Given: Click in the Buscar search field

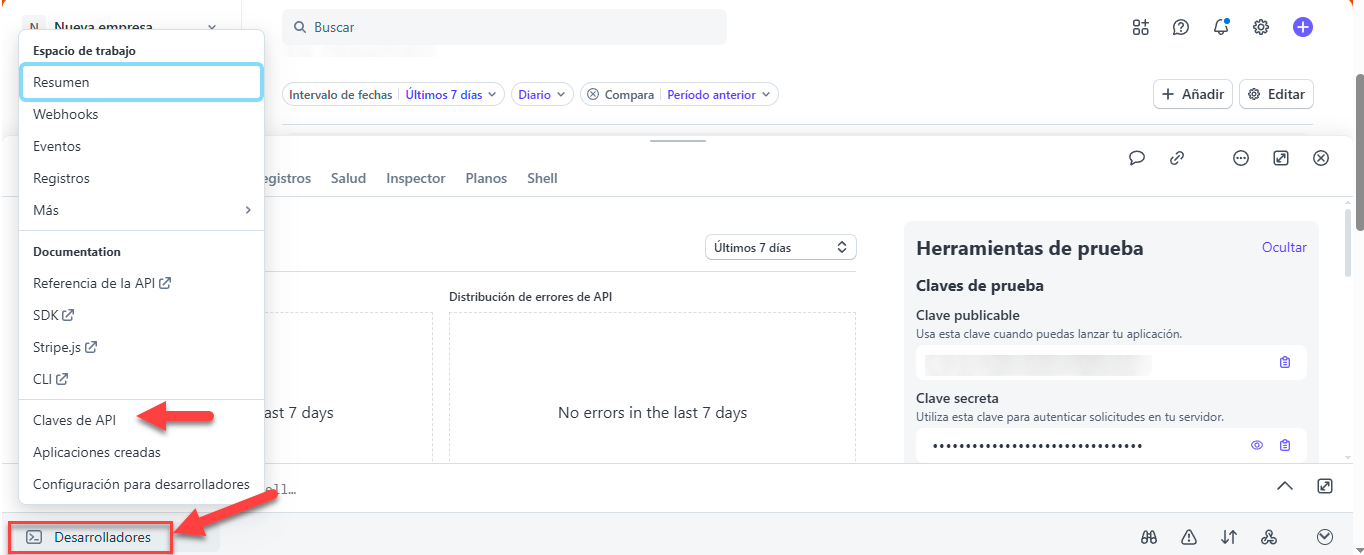Looking at the screenshot, I should coord(504,27).
